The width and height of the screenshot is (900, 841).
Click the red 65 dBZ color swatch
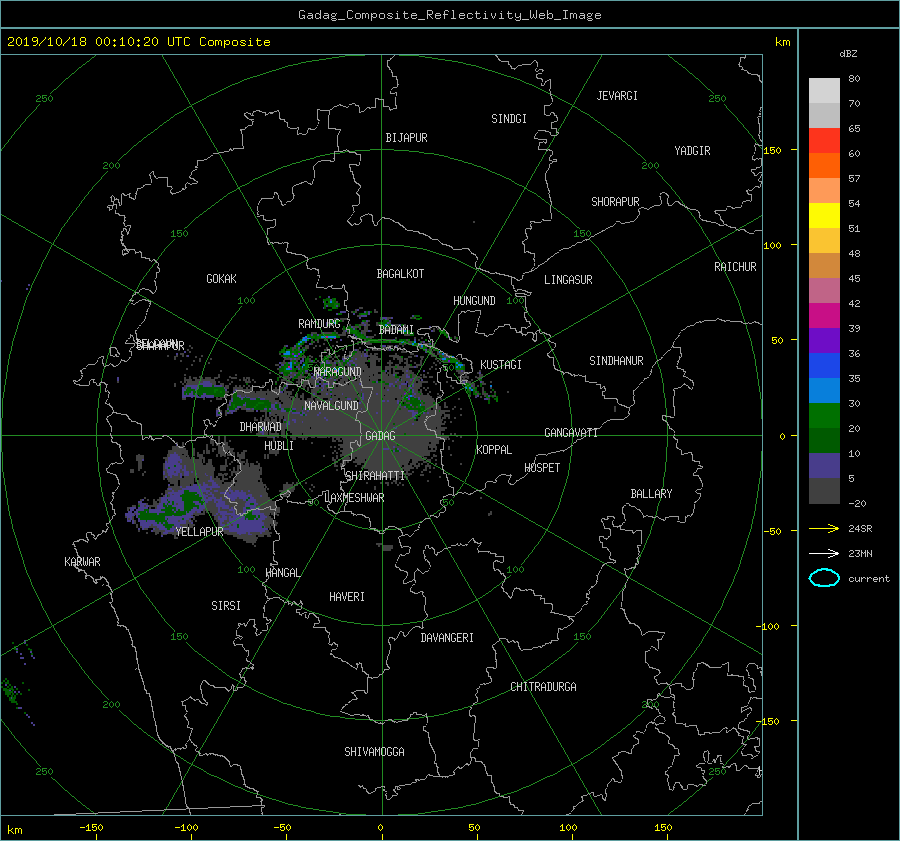pyautogui.click(x=824, y=140)
